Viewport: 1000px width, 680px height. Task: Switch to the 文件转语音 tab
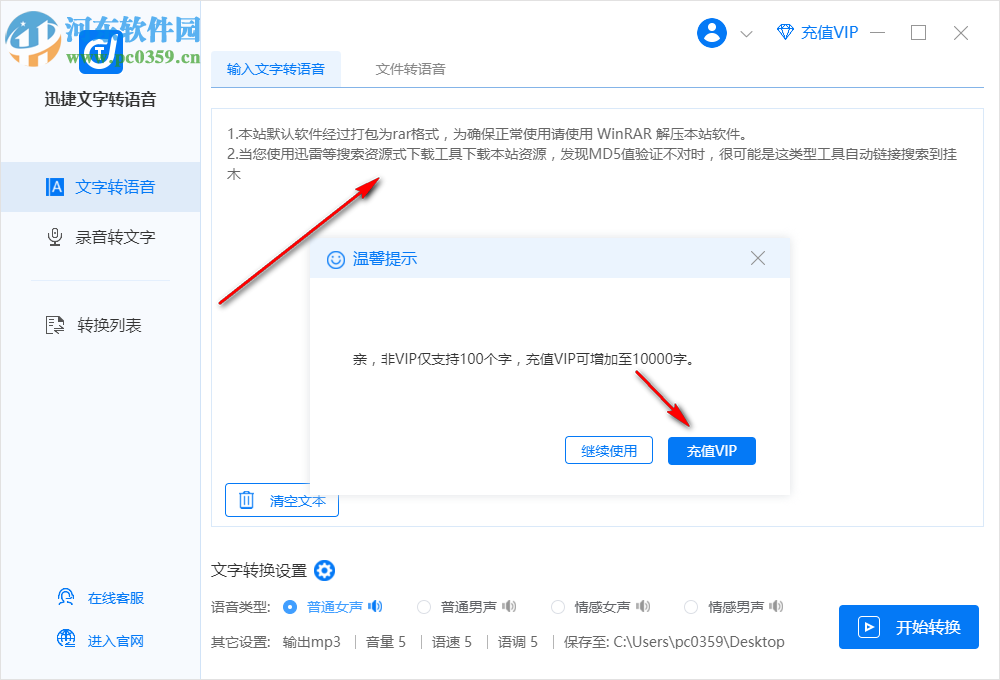coord(410,70)
